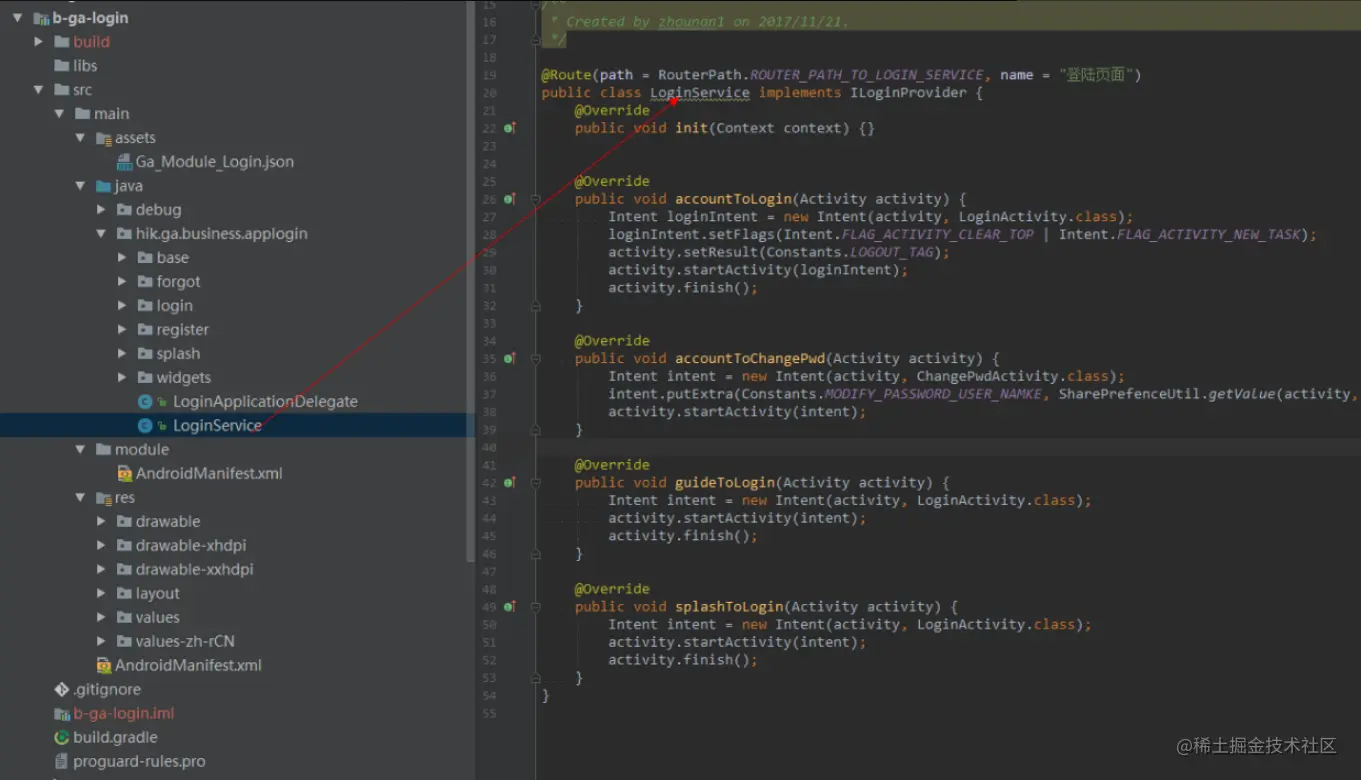
Task: Click the b-ga-login module folder icon
Action: [x=41, y=18]
